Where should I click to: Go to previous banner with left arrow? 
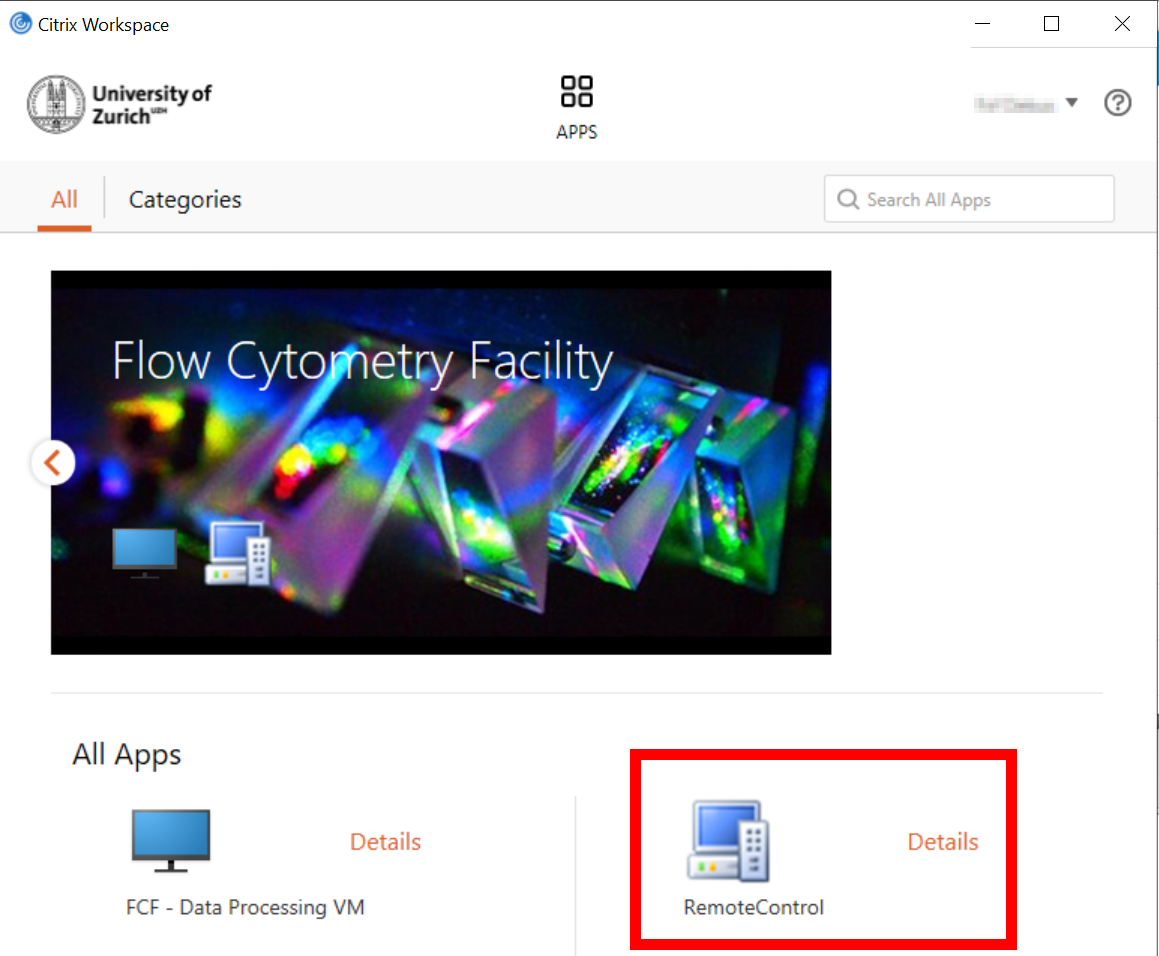pos(53,463)
